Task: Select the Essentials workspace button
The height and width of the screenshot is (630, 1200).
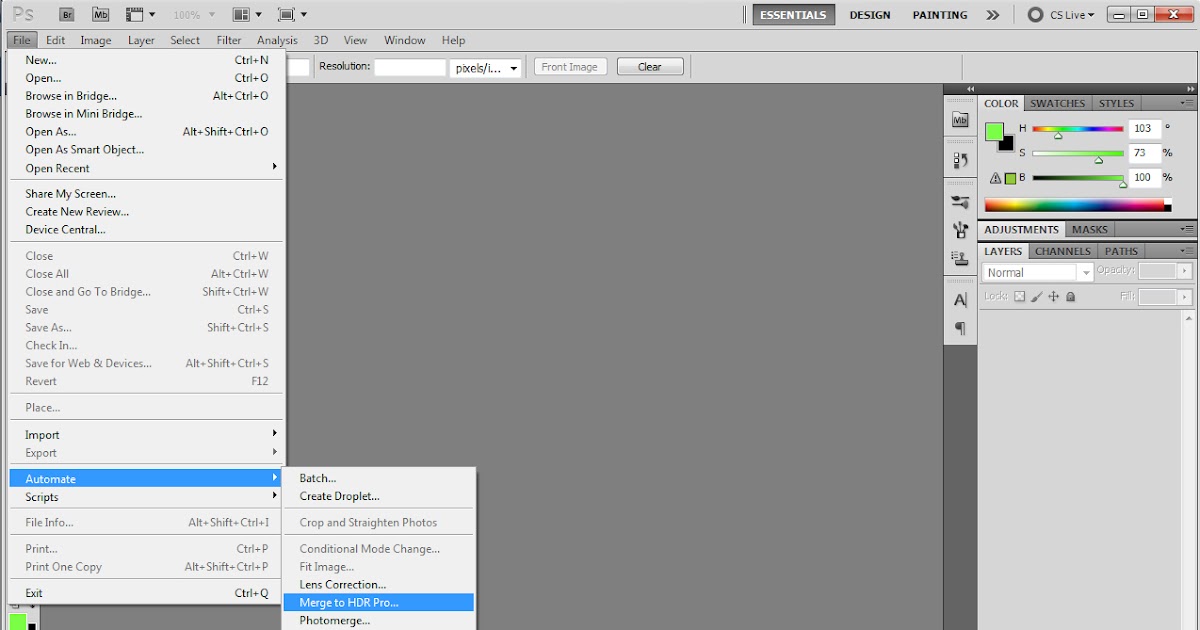Action: click(794, 15)
